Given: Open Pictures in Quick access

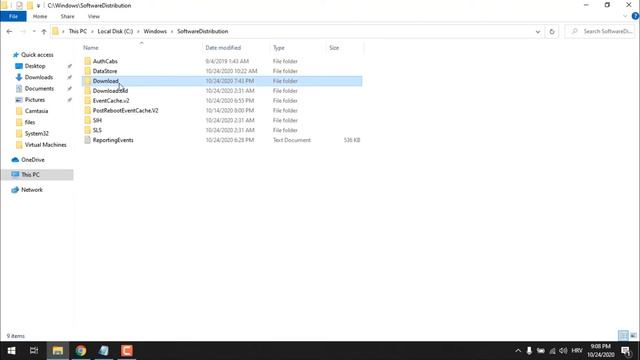Looking at the screenshot, I should 35,100.
